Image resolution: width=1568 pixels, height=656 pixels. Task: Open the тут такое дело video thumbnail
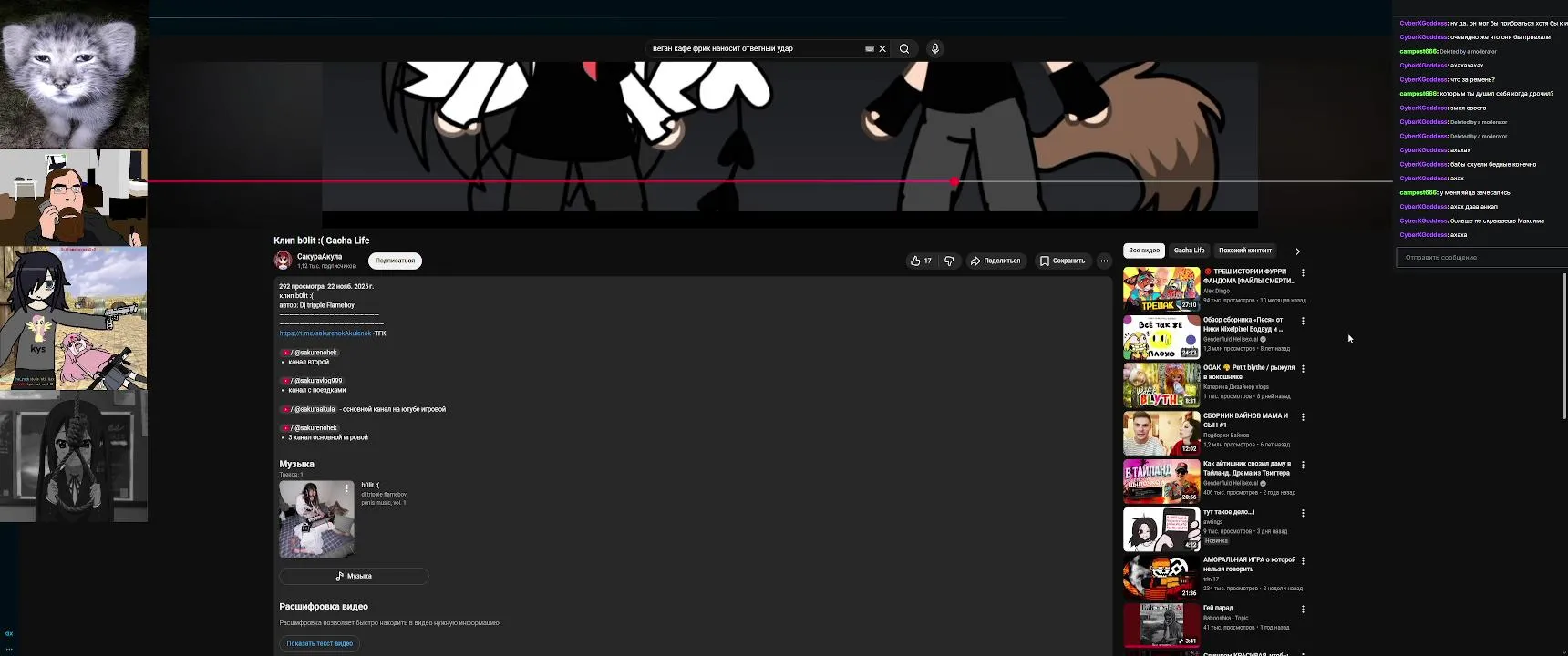click(x=1161, y=529)
